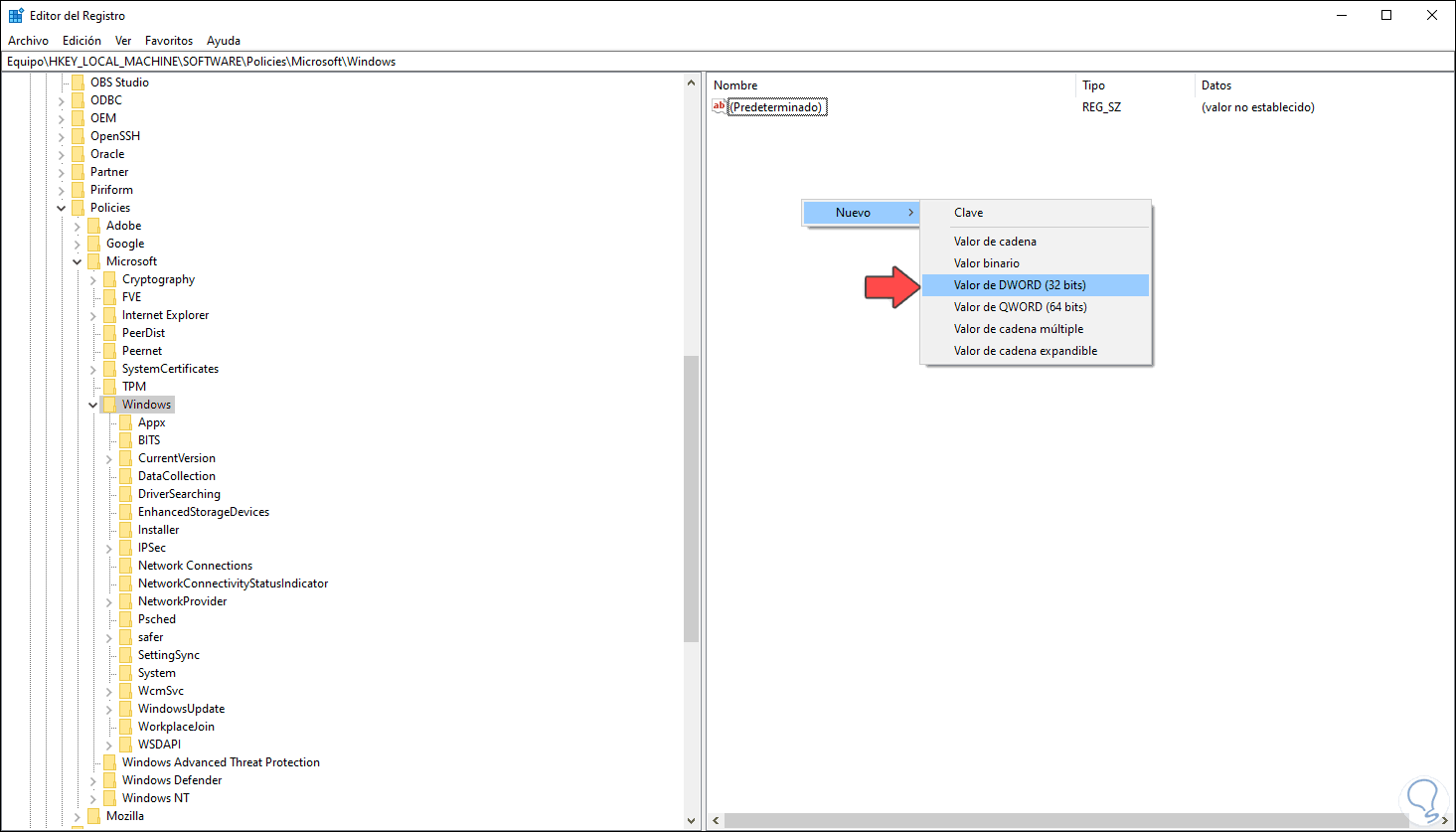Expand the NetworkProvider key
Viewport: 1456px width, 832px height.
tap(109, 601)
